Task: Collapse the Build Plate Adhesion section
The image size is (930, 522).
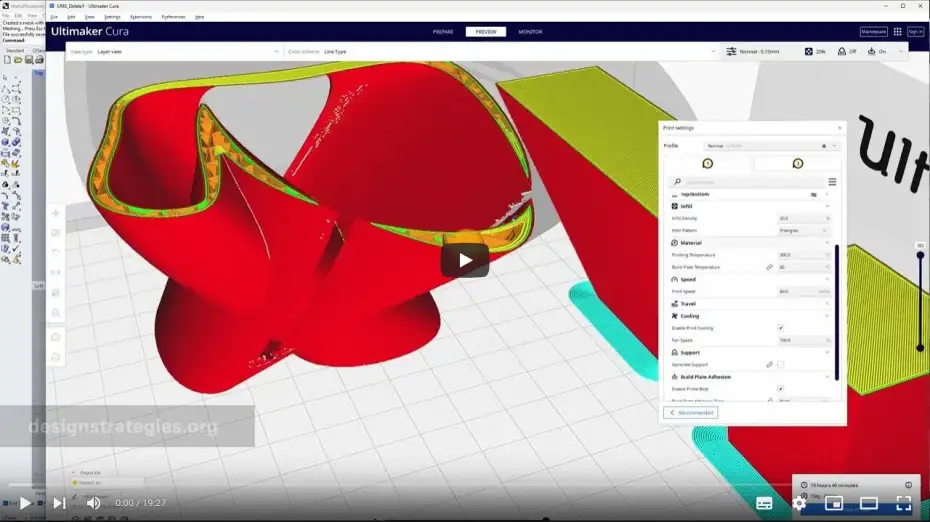Action: click(827, 377)
